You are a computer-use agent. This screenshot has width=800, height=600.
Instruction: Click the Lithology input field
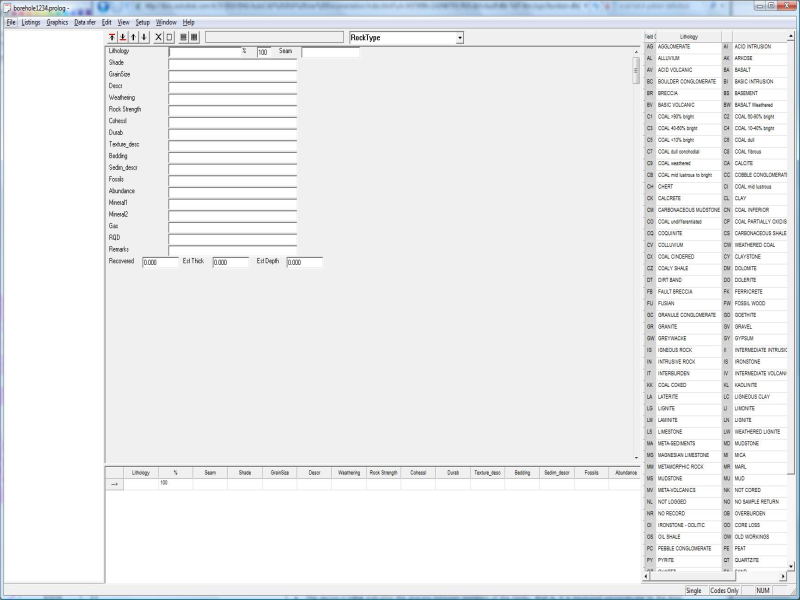tap(204, 51)
